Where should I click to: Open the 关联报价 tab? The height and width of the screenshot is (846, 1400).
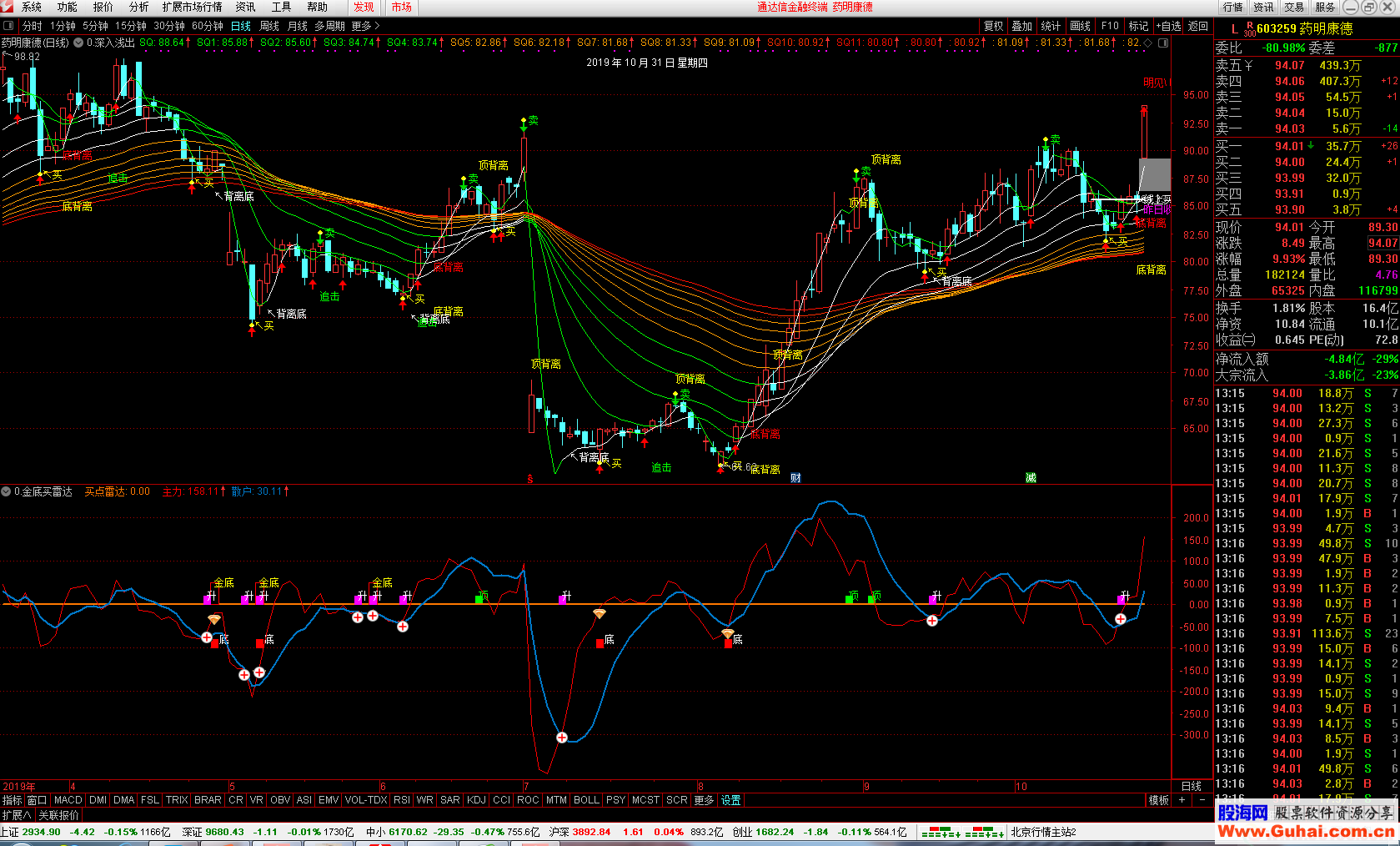[59, 815]
